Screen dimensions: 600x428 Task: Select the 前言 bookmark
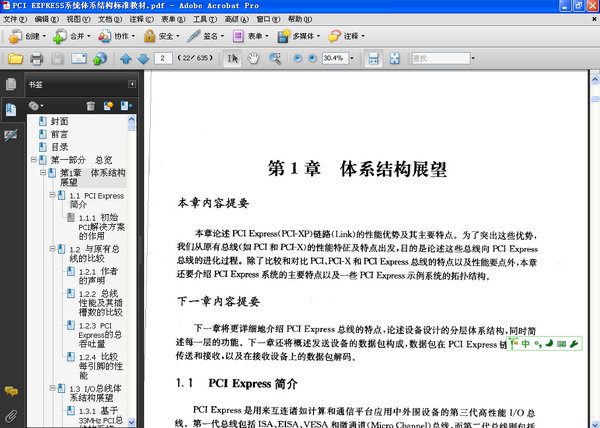(59, 134)
